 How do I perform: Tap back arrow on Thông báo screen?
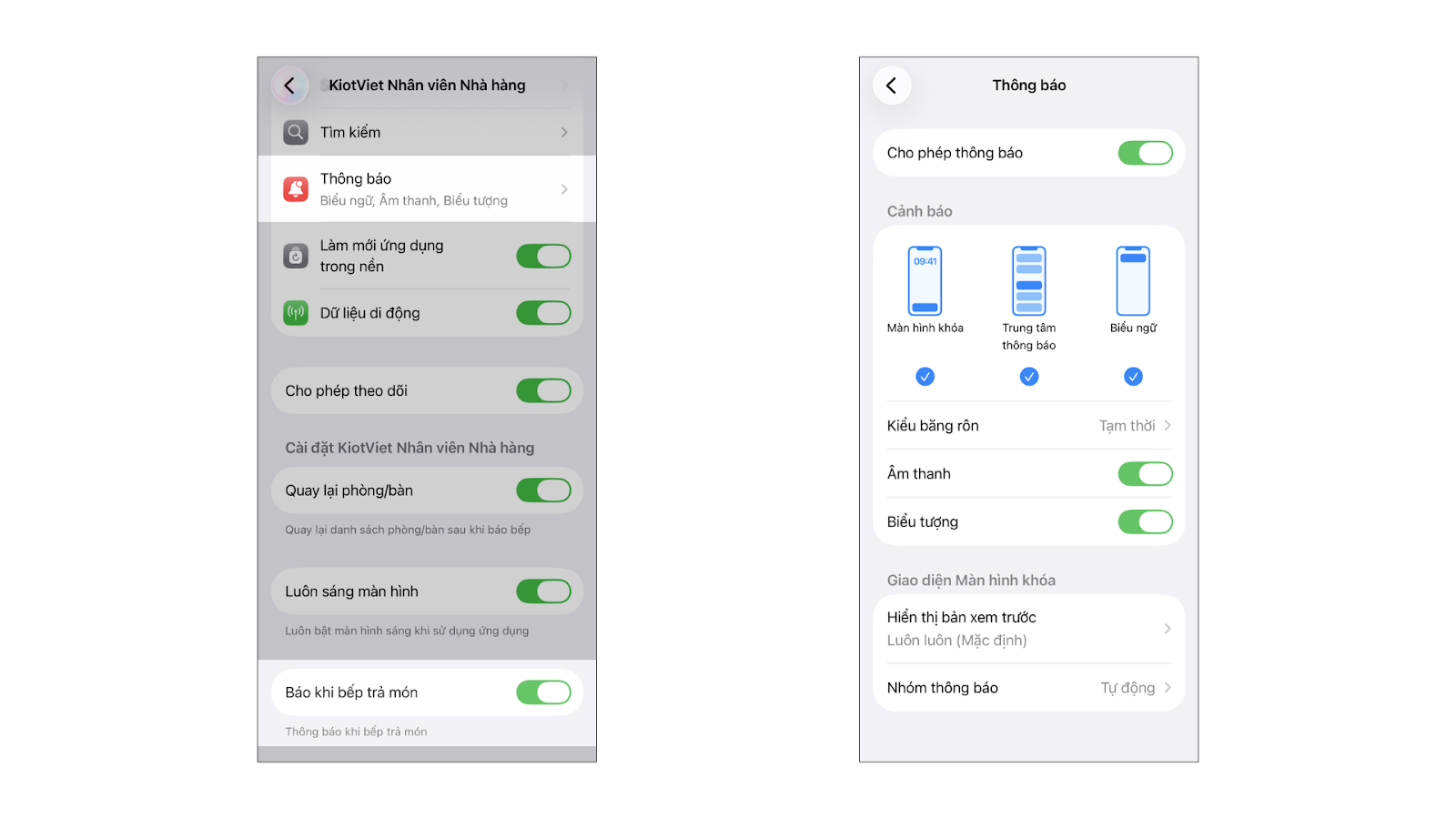[x=892, y=86]
